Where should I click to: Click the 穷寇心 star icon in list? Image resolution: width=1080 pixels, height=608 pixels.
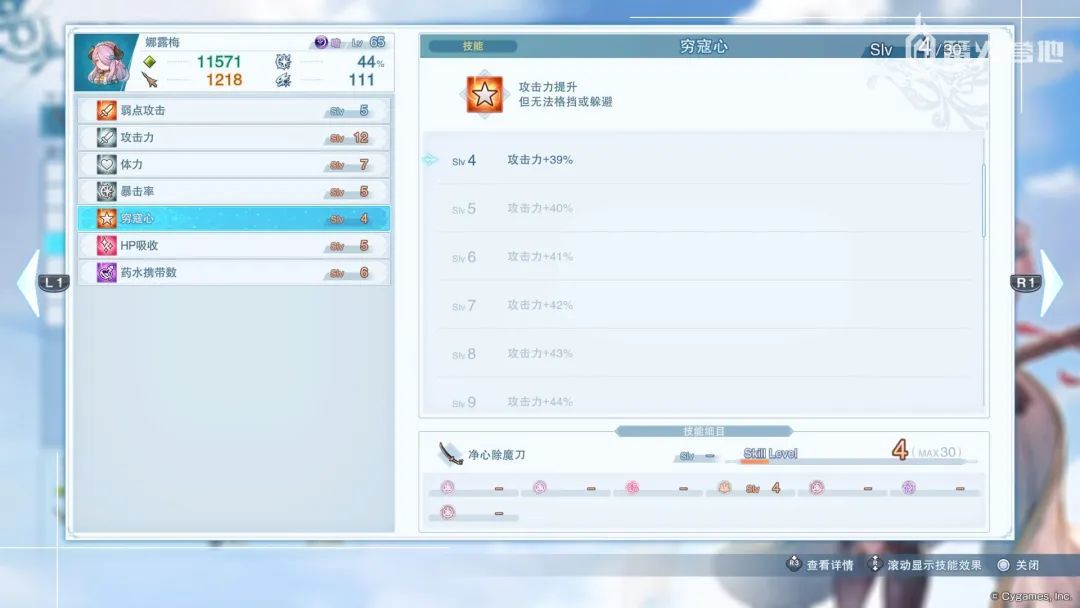106,218
